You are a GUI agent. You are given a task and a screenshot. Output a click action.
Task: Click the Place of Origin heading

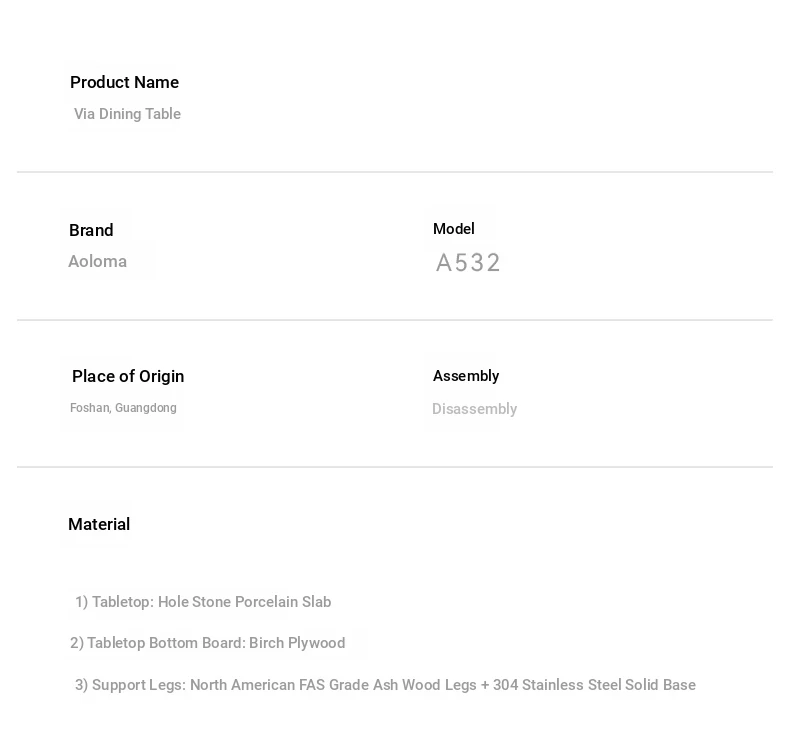pyautogui.click(x=128, y=376)
